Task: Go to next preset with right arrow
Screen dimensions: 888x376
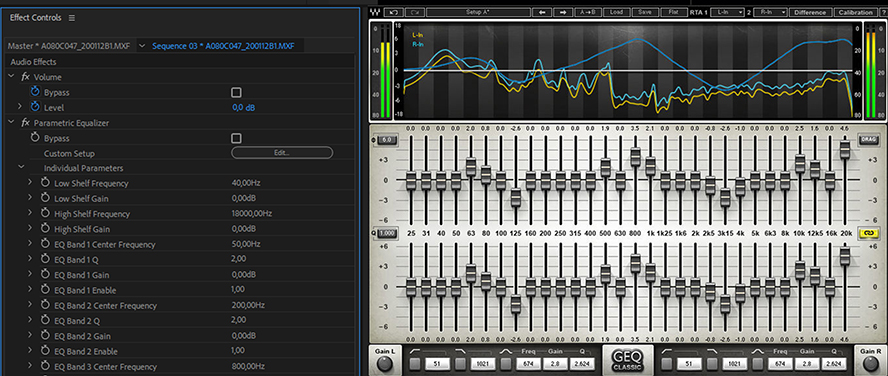Action: pos(562,12)
